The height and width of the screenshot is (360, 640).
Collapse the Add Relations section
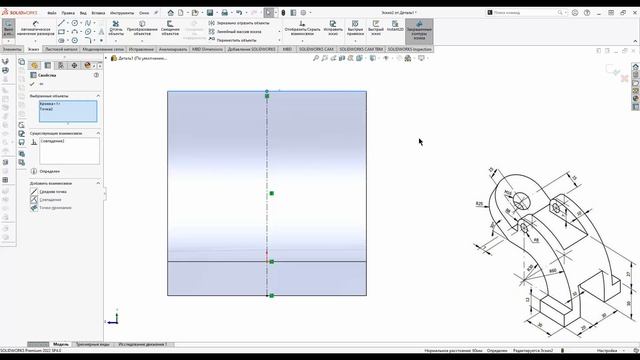click(98, 183)
